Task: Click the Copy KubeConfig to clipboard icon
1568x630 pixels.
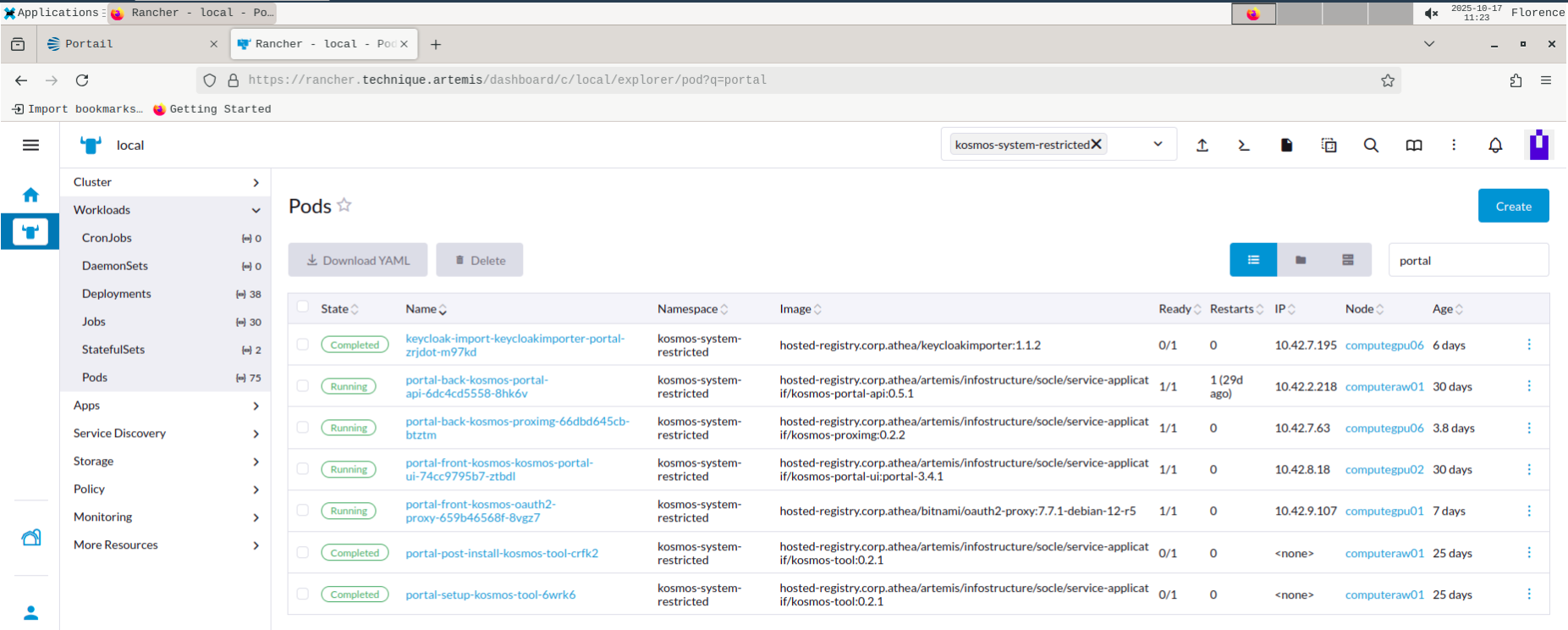Action: 1329,145
